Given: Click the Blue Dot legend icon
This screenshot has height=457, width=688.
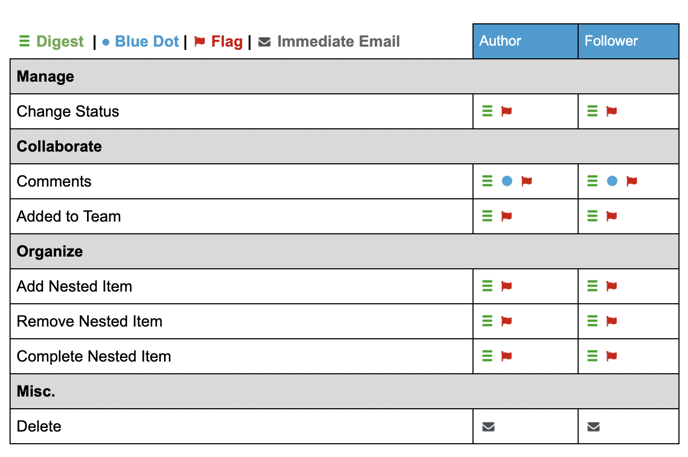Looking at the screenshot, I should pyautogui.click(x=106, y=43).
